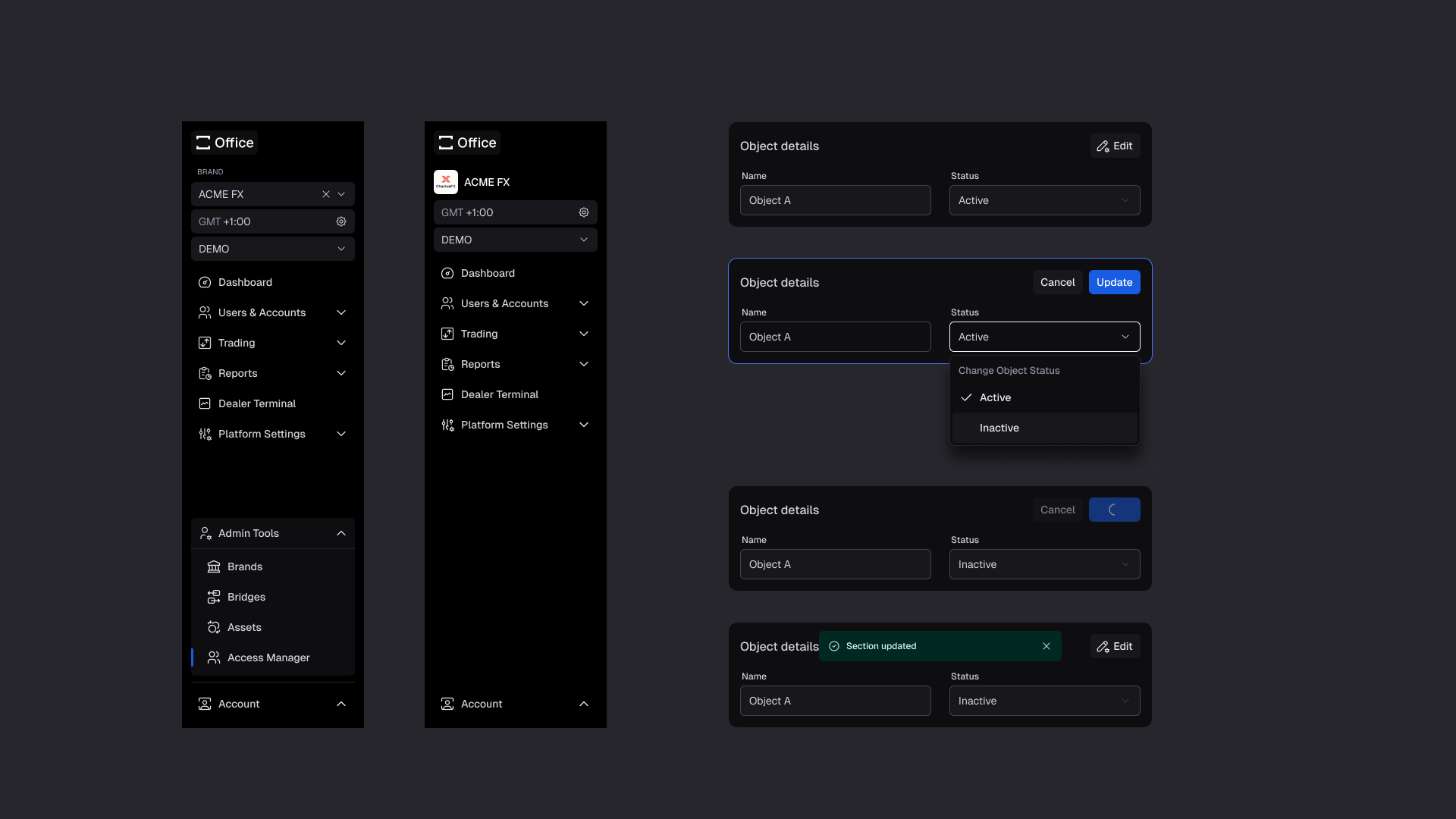Click success check icon in Section updated toast

pos(834,646)
